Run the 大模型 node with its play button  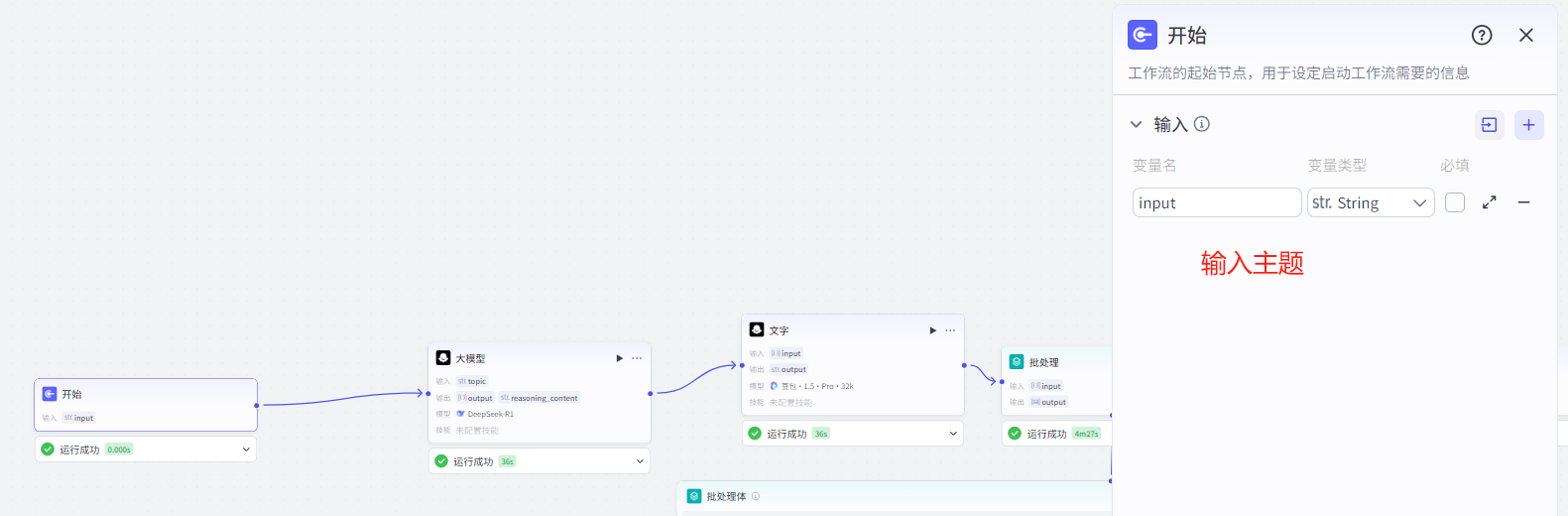(620, 358)
